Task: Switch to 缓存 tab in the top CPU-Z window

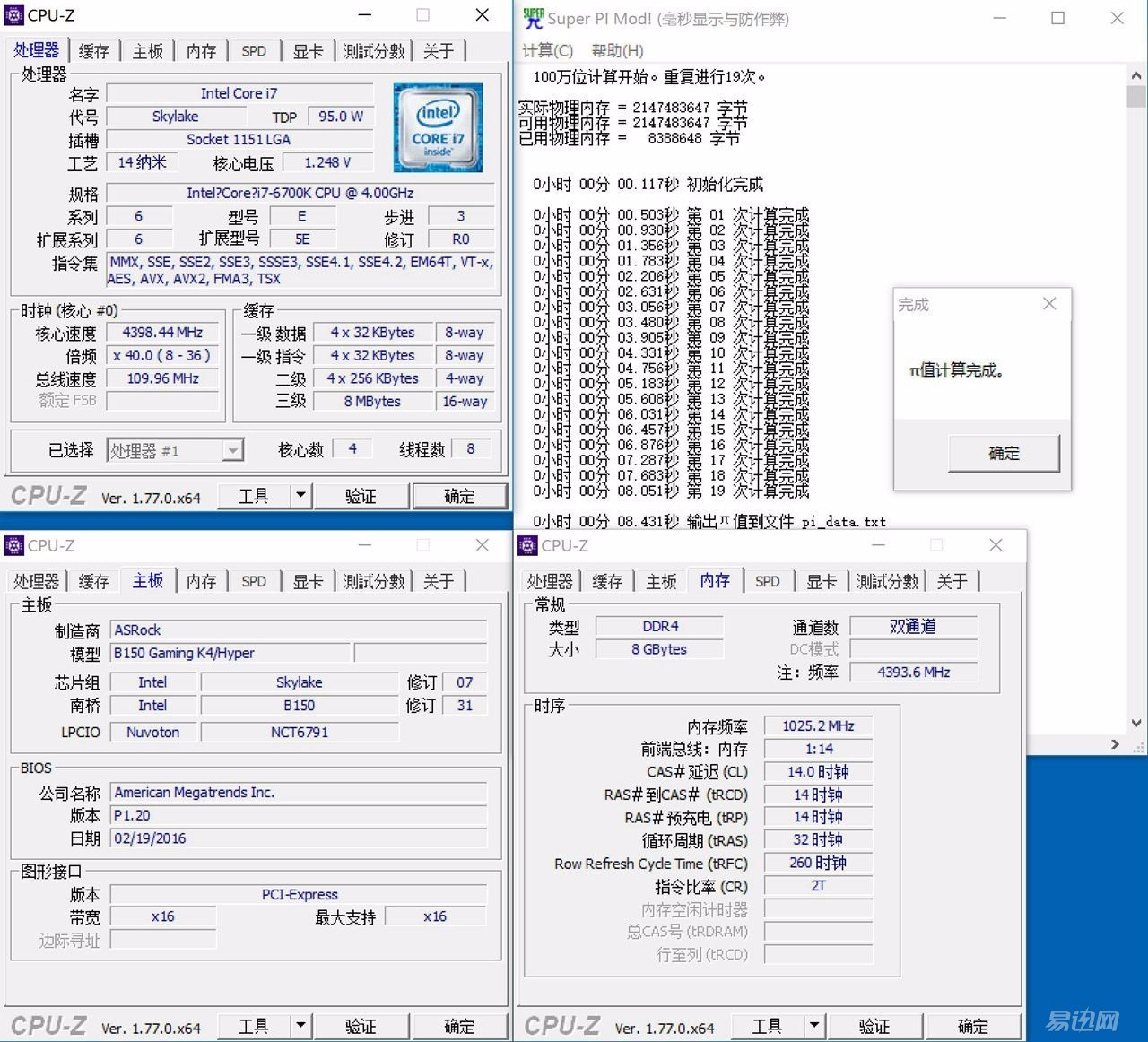Action: [x=93, y=51]
